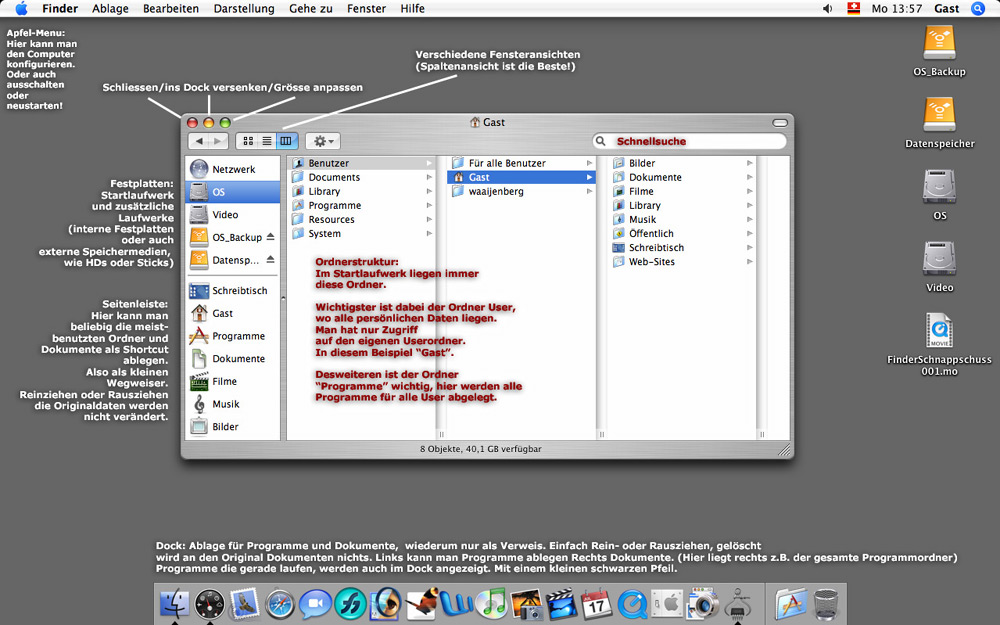Open the Apple menu
The width and height of the screenshot is (1000, 625).
[x=21, y=8]
